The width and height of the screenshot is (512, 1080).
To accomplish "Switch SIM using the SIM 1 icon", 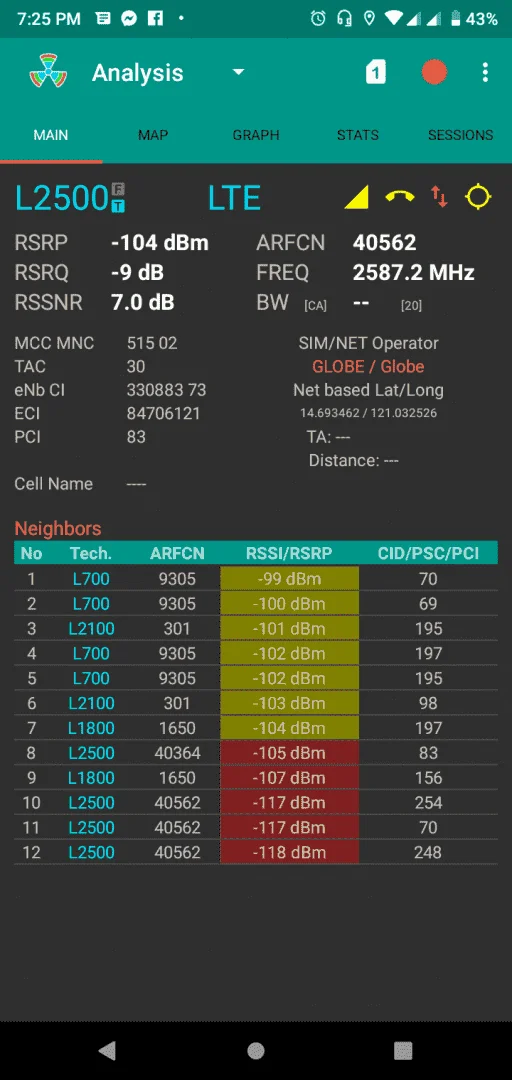I will pyautogui.click(x=376, y=72).
